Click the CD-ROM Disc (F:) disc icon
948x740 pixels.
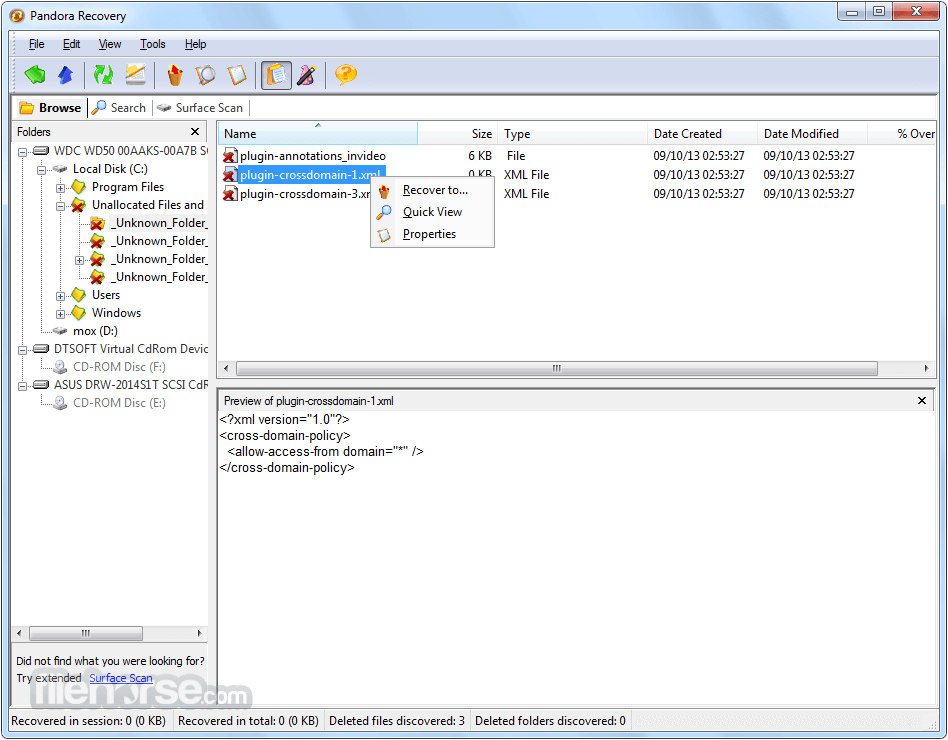[x=60, y=367]
